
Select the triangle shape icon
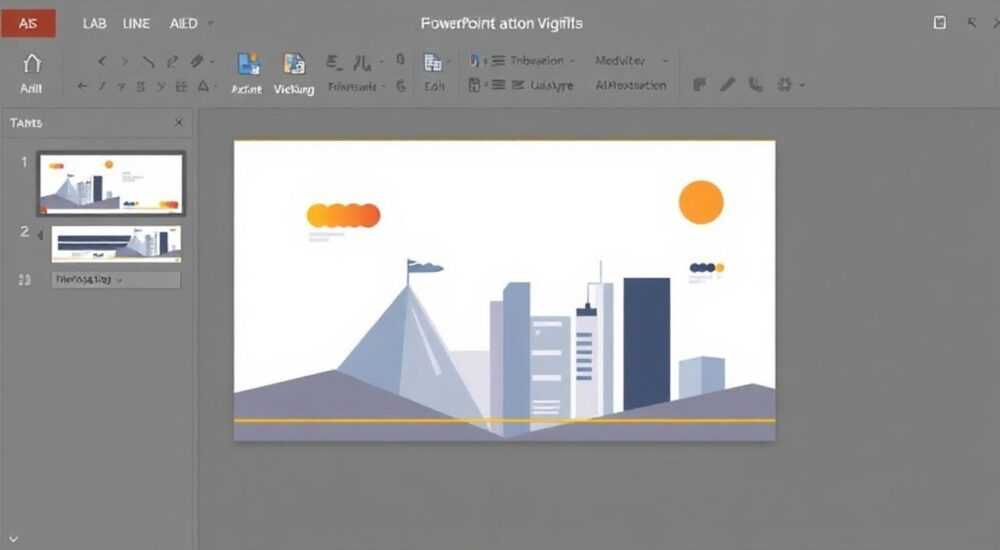(x=203, y=85)
